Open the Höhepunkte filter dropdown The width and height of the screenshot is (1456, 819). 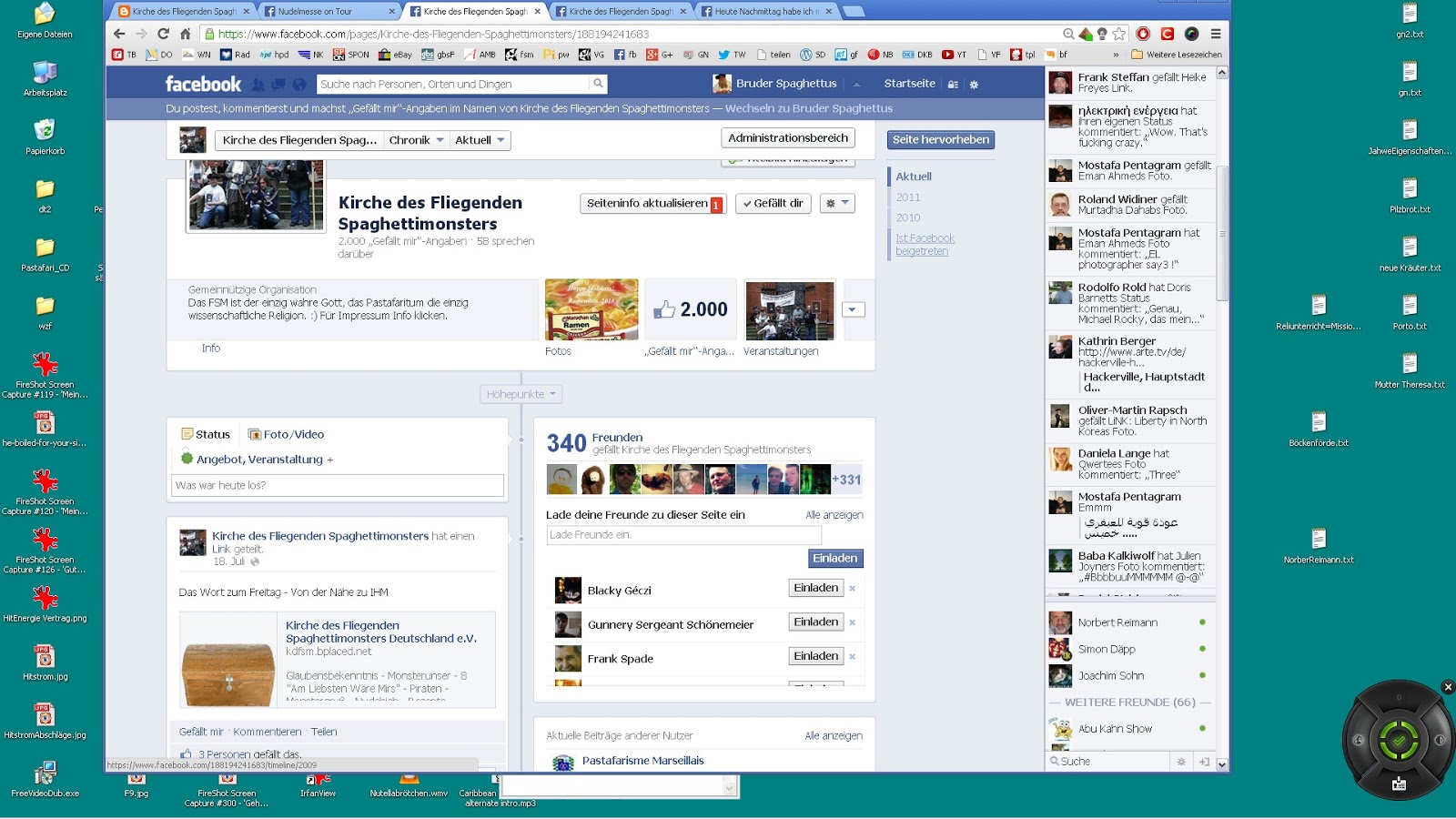coord(521,394)
